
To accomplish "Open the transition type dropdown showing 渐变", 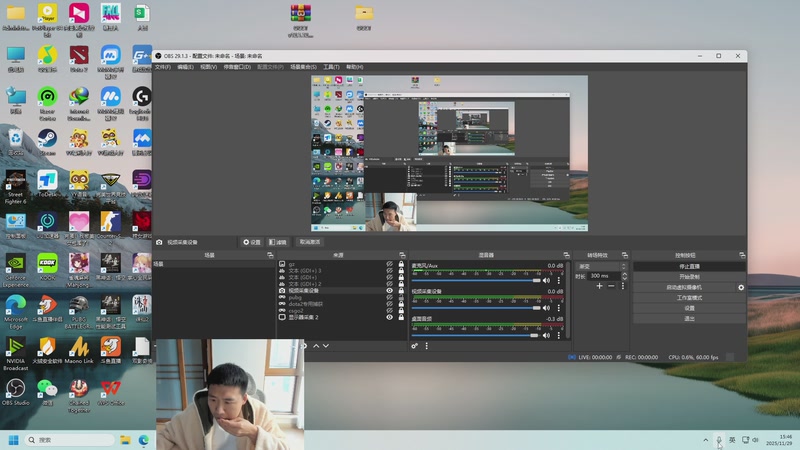I will point(601,266).
